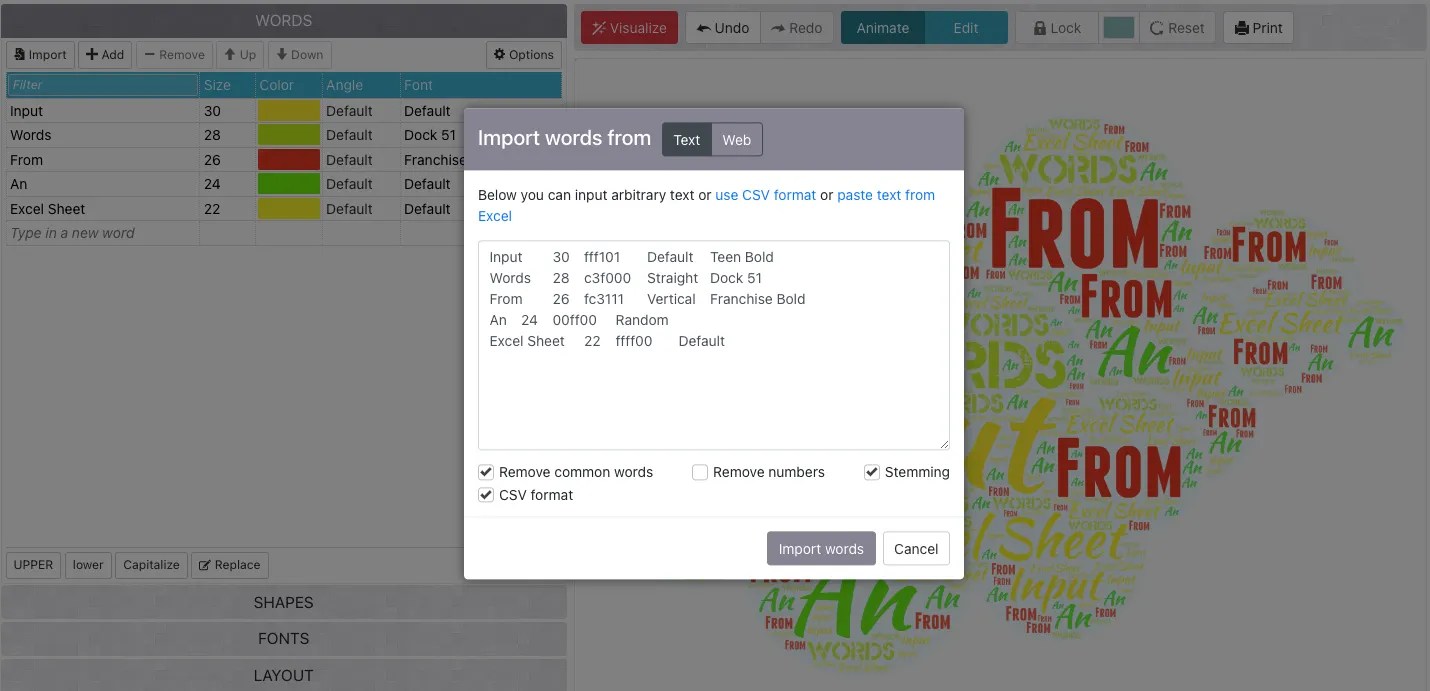Redo the last action
The height and width of the screenshot is (691, 1430).
797,28
